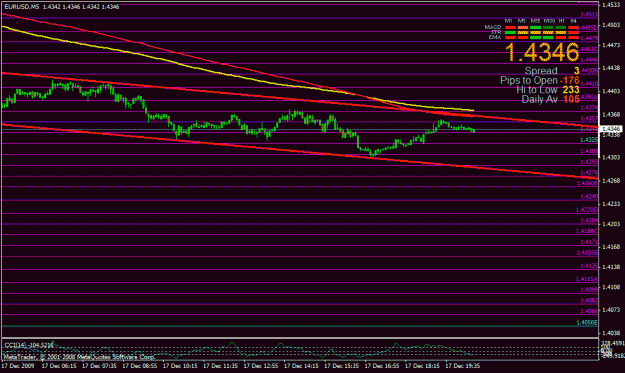625x373 pixels.
Task: Click the large 1.4346 price display
Action: 542,53
